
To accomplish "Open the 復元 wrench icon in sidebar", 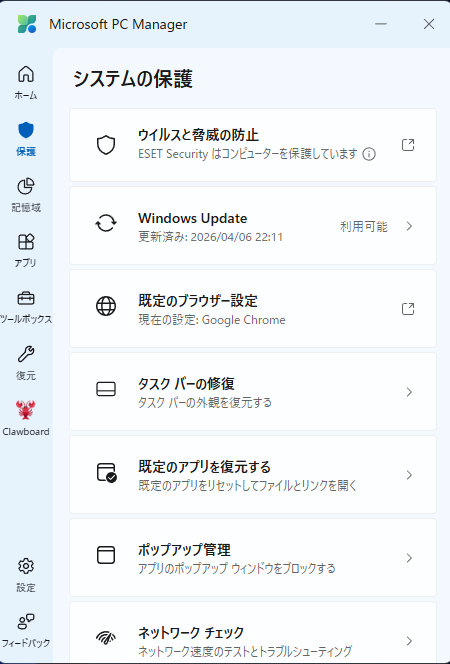I will pos(26,354).
